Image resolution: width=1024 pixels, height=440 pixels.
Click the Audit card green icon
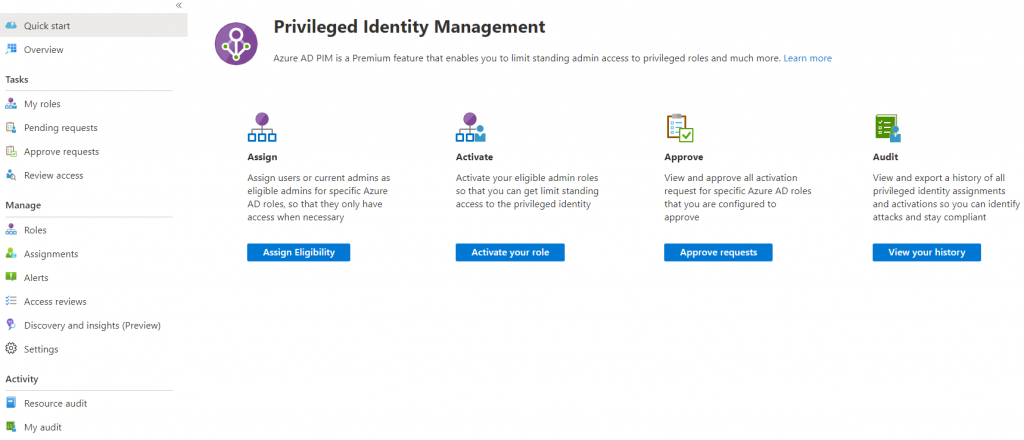click(888, 127)
